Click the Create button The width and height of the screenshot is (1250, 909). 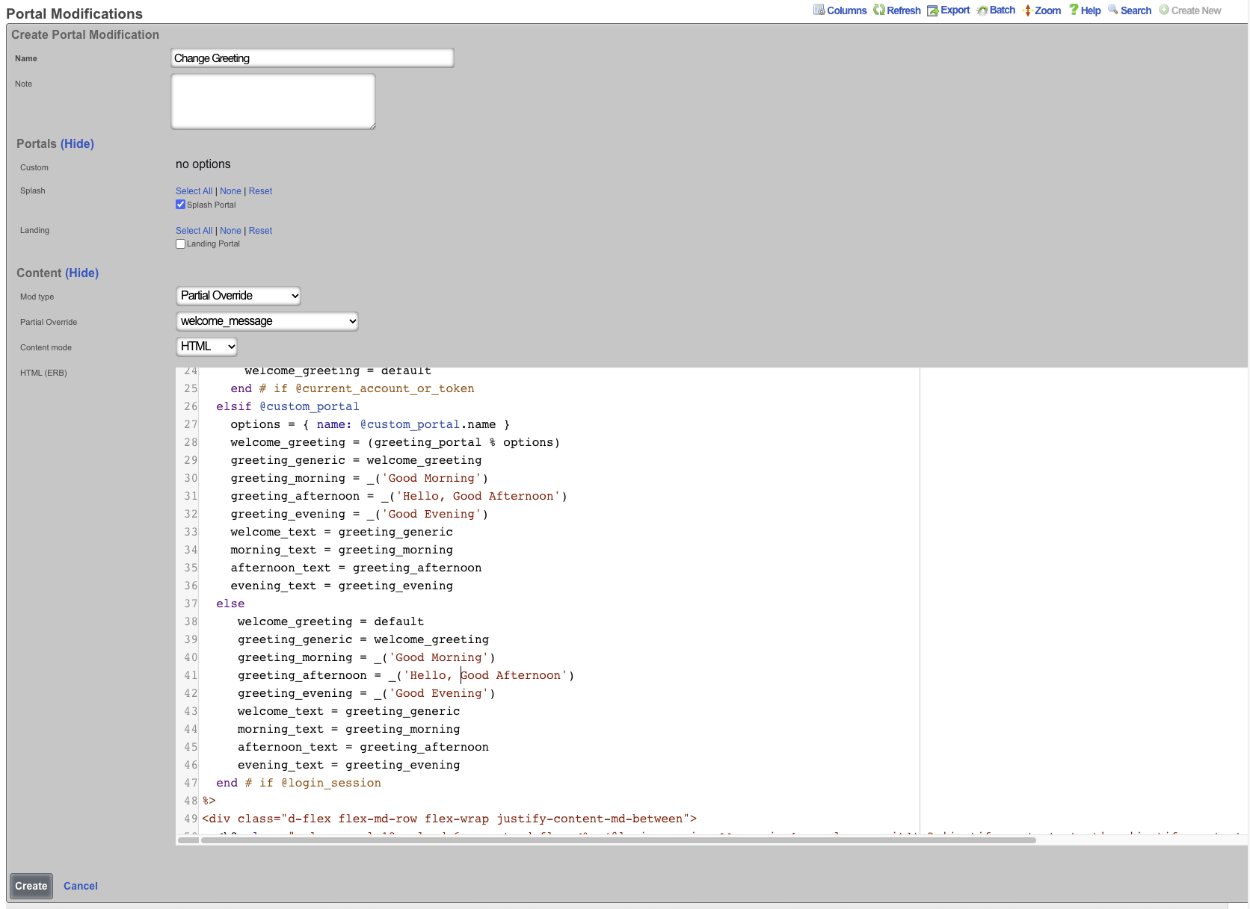[31, 886]
